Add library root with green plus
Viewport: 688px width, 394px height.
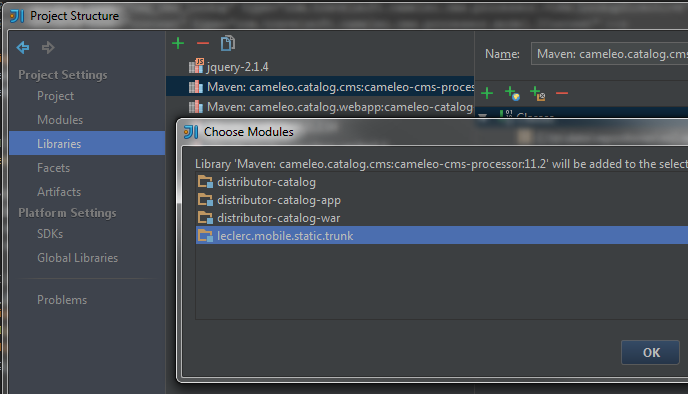487,93
